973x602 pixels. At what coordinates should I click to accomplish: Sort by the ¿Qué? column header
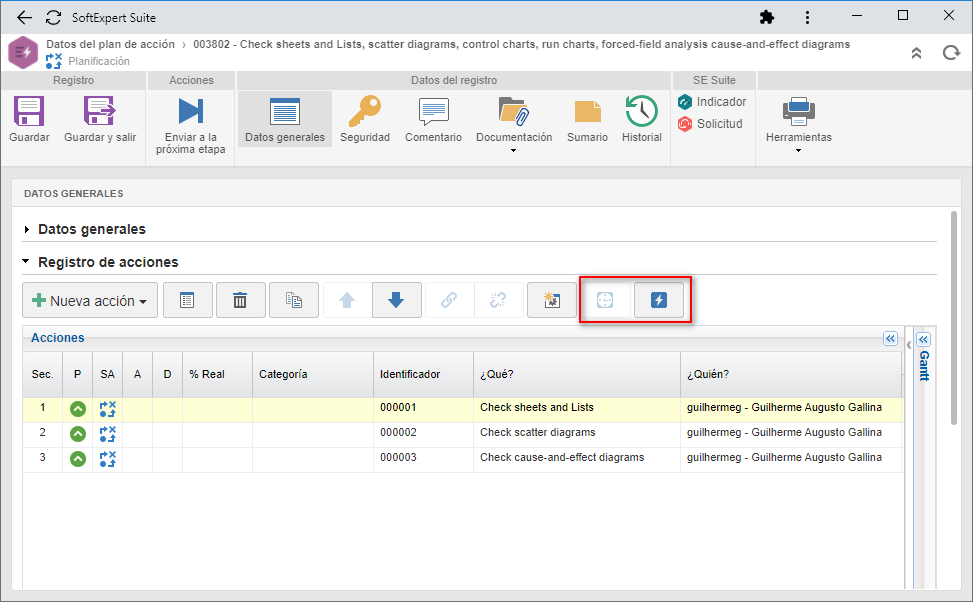[576, 374]
